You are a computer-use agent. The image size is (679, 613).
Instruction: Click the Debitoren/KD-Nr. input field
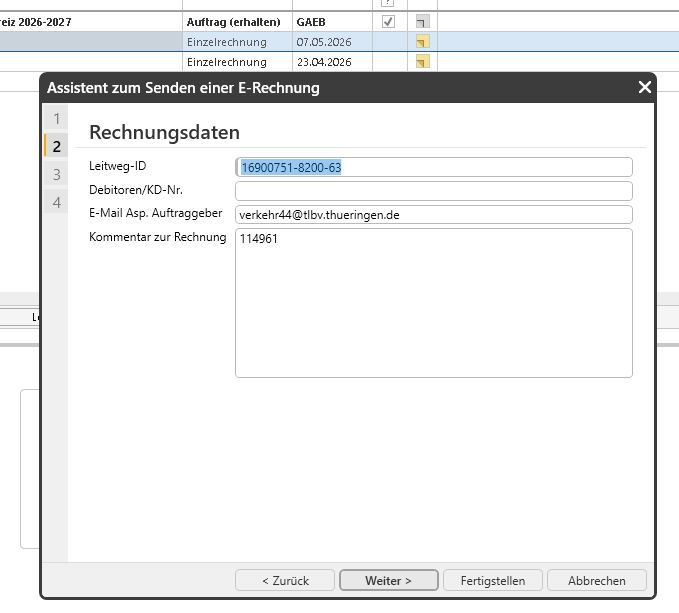click(434, 191)
